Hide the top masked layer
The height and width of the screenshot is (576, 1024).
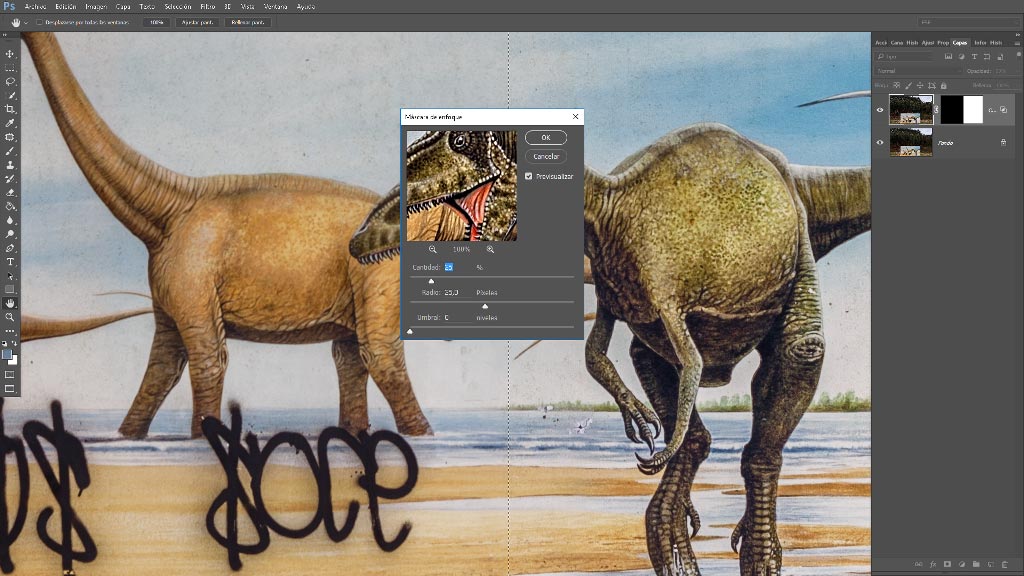click(x=880, y=110)
